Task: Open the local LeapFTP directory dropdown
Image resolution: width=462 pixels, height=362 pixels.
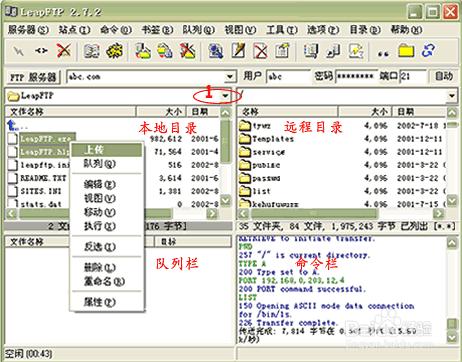Action: pyautogui.click(x=226, y=96)
